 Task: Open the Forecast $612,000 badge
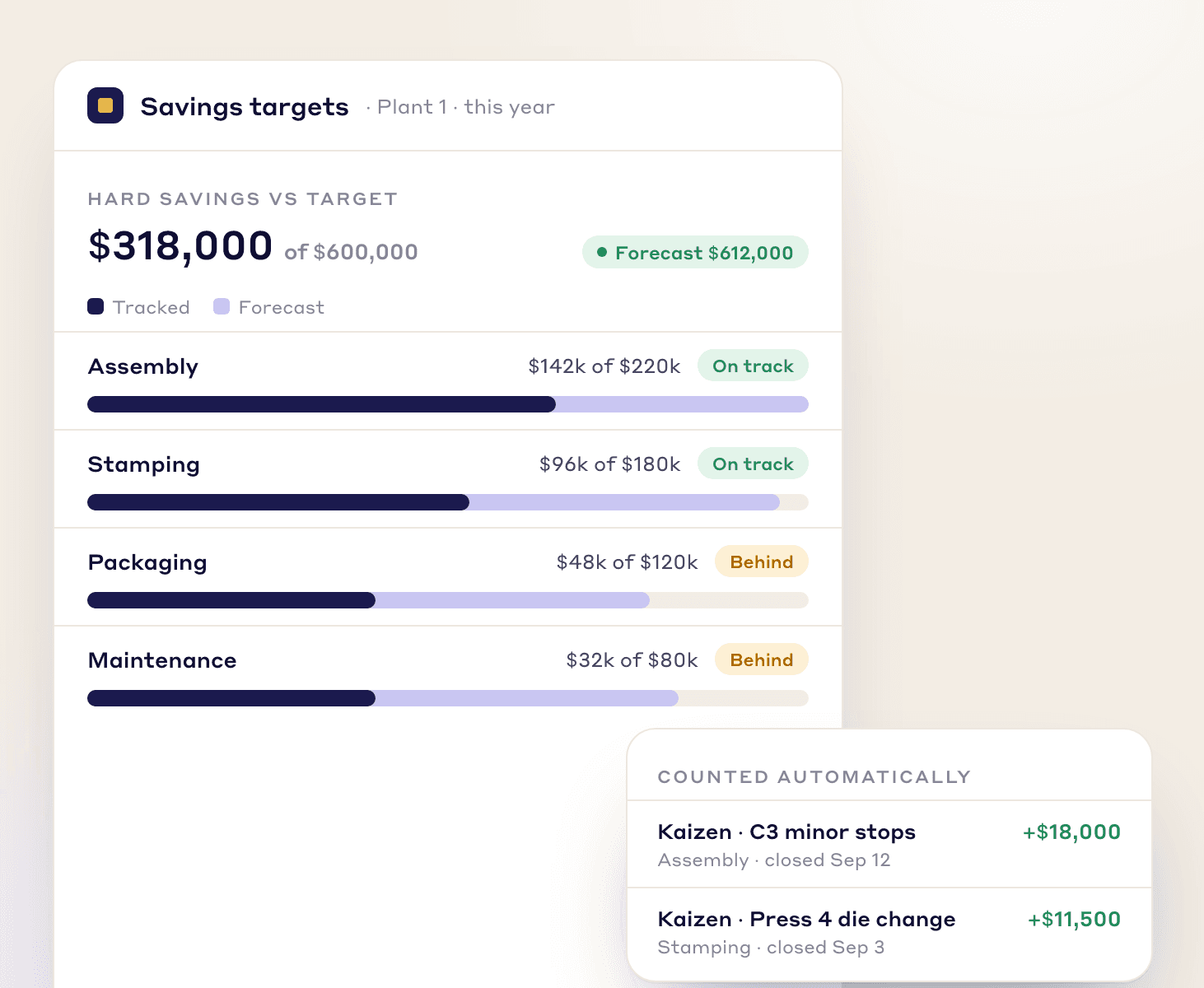coord(695,253)
